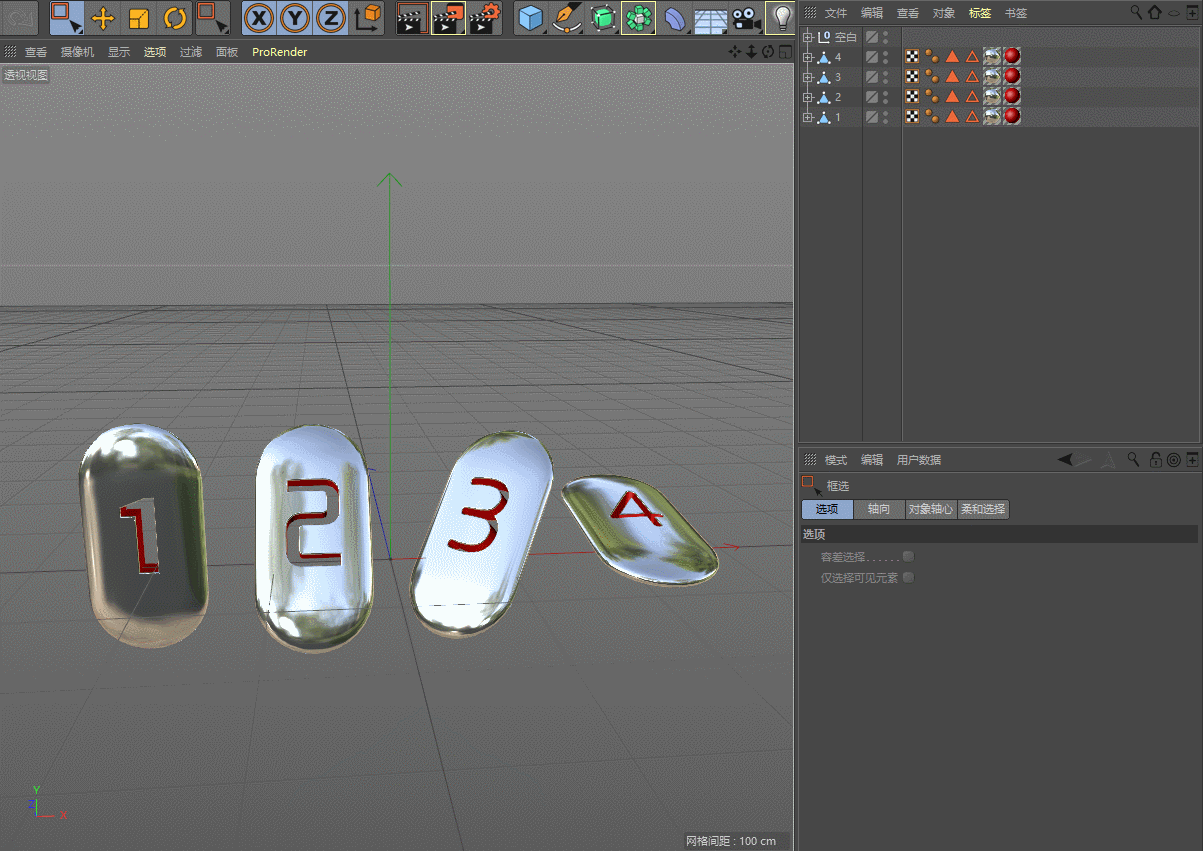
Task: Add a floor environment object
Action: 710,19
